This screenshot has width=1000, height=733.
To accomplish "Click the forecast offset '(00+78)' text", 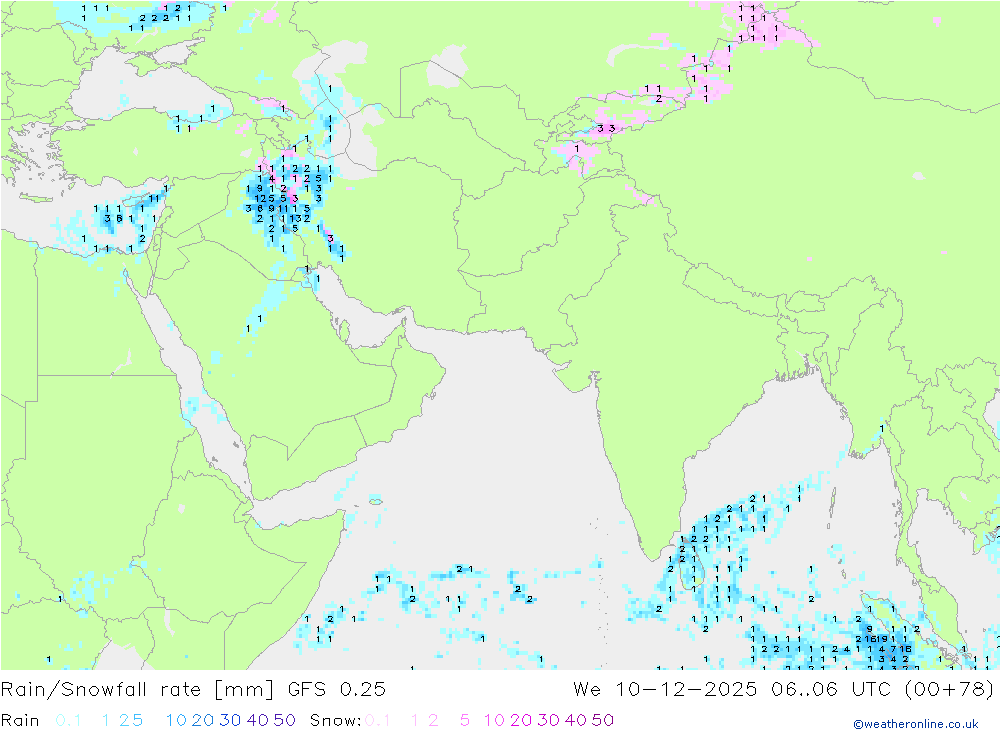I will (949, 690).
